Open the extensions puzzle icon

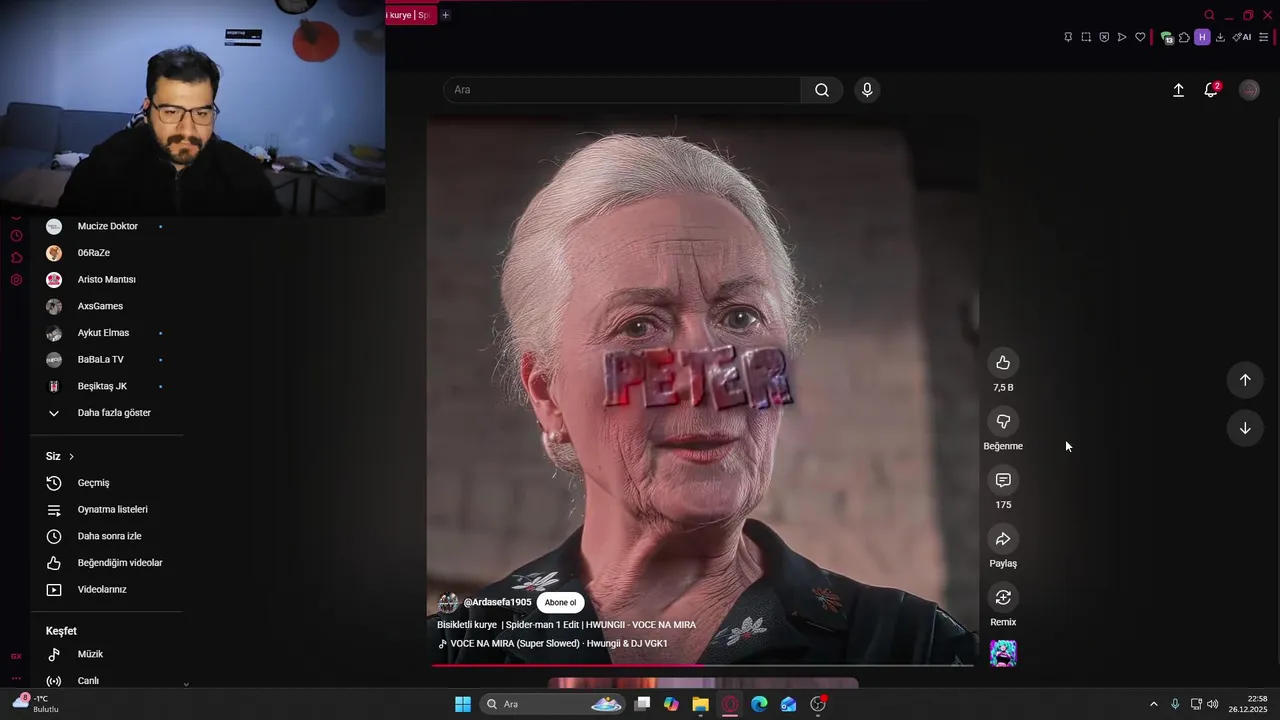1184,37
